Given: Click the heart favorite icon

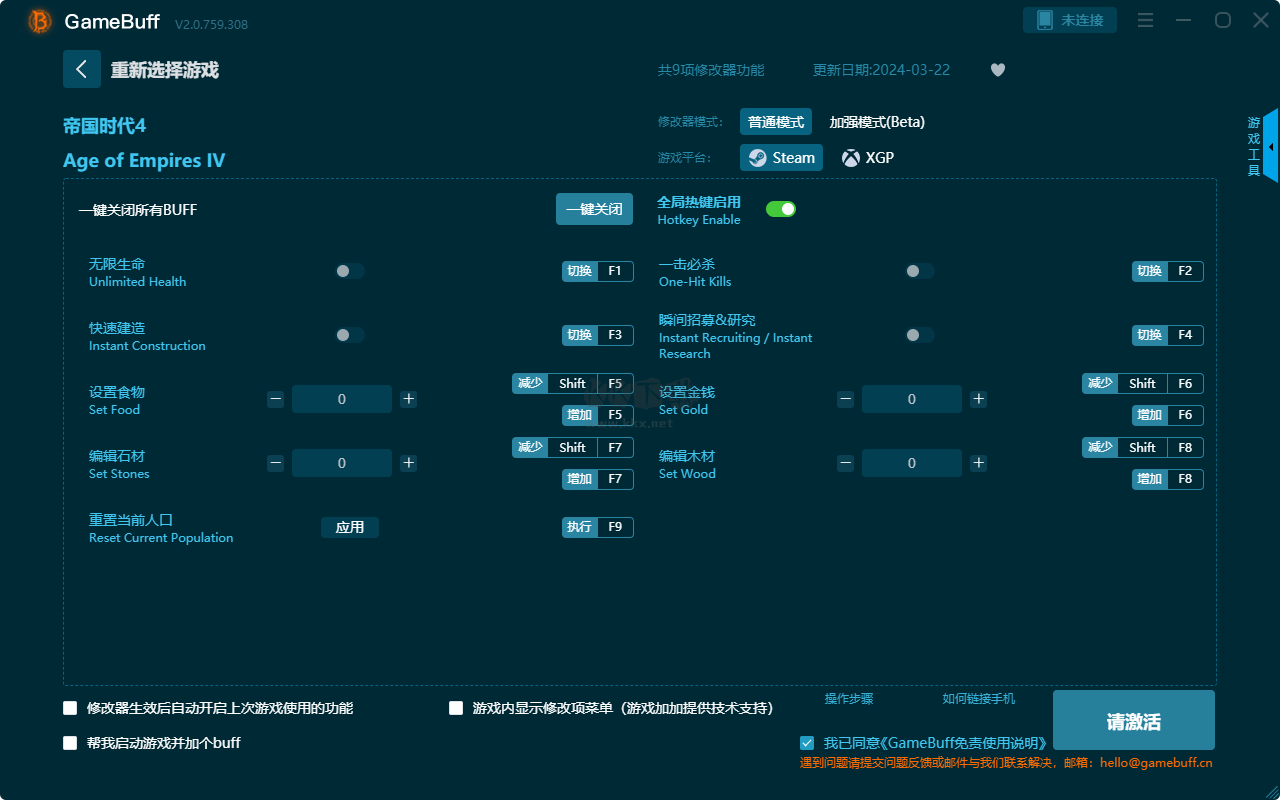Looking at the screenshot, I should point(998,70).
